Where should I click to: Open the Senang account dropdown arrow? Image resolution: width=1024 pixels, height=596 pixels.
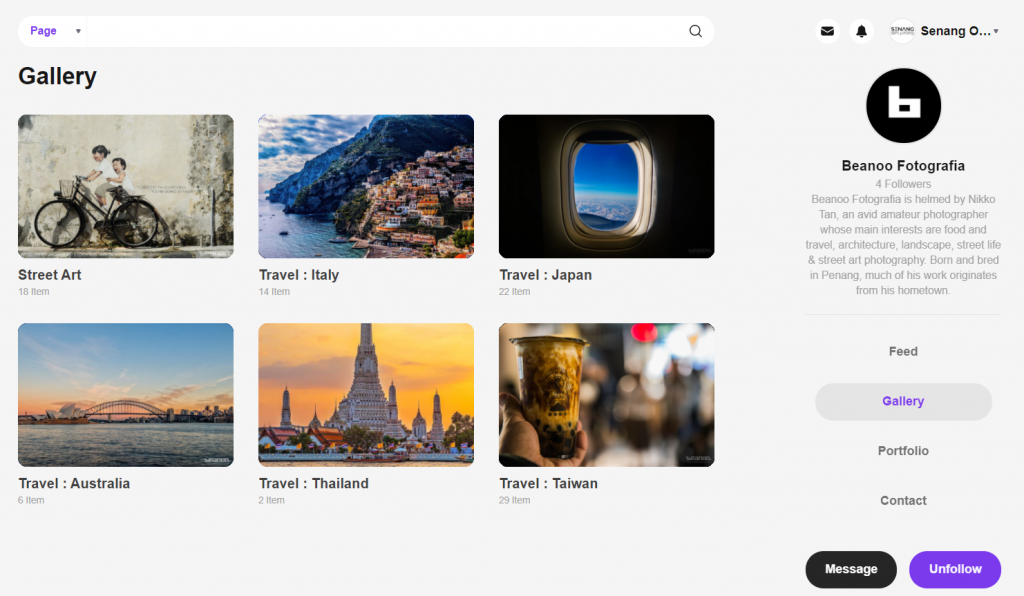point(996,32)
